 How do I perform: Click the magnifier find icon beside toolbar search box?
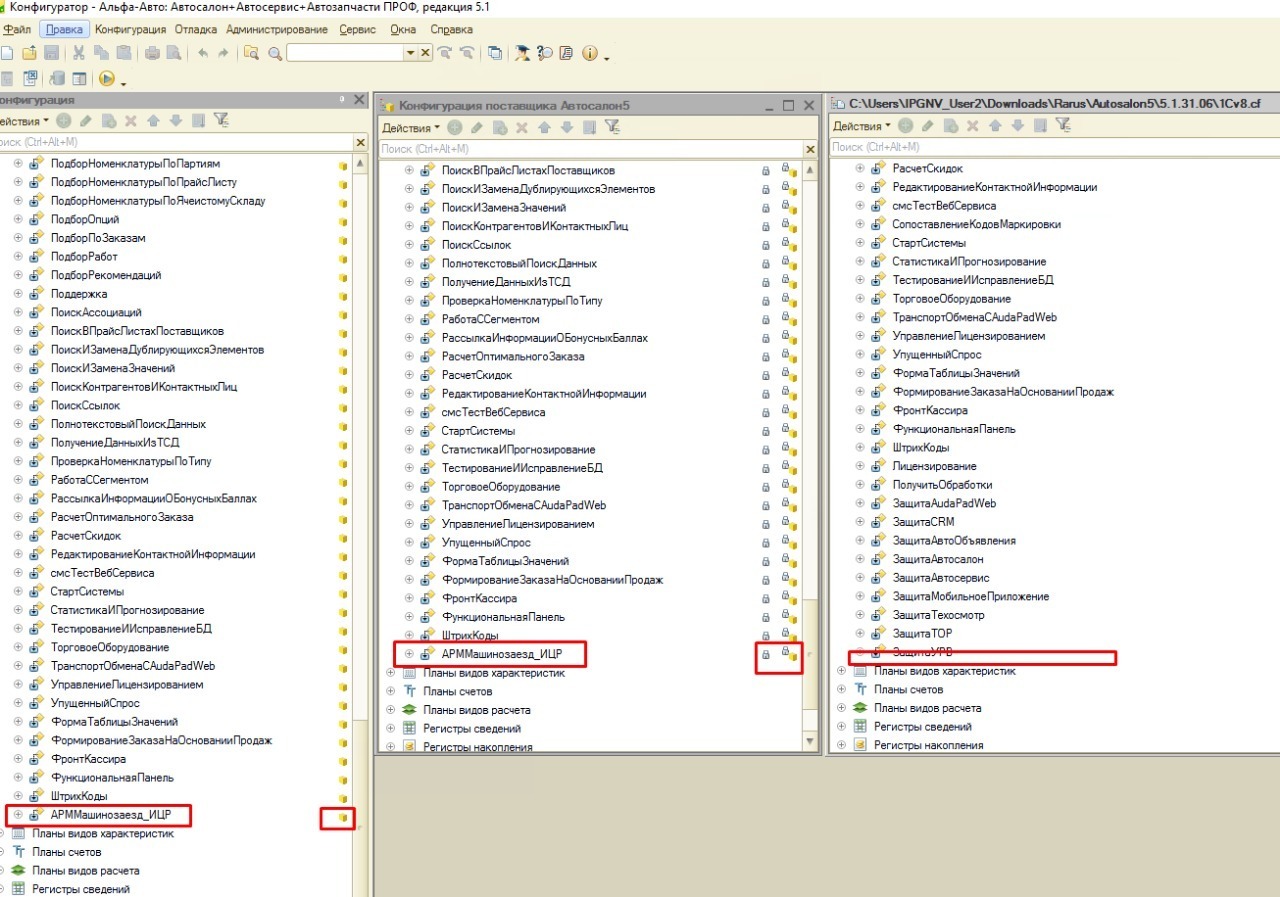(x=274, y=53)
